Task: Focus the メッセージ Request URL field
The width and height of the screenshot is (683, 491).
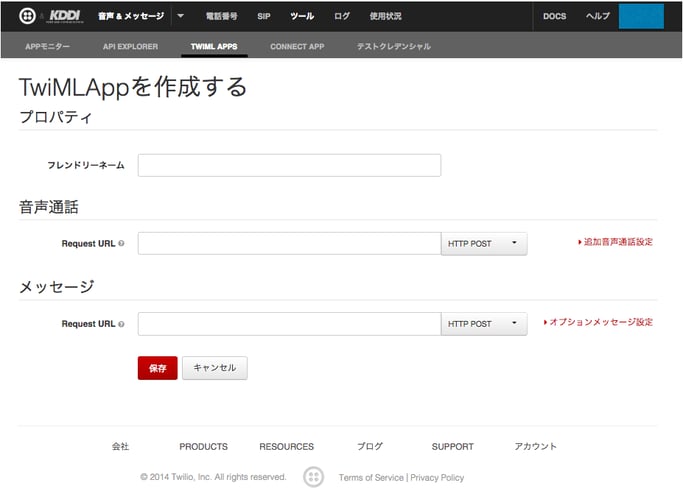Action: pos(289,324)
